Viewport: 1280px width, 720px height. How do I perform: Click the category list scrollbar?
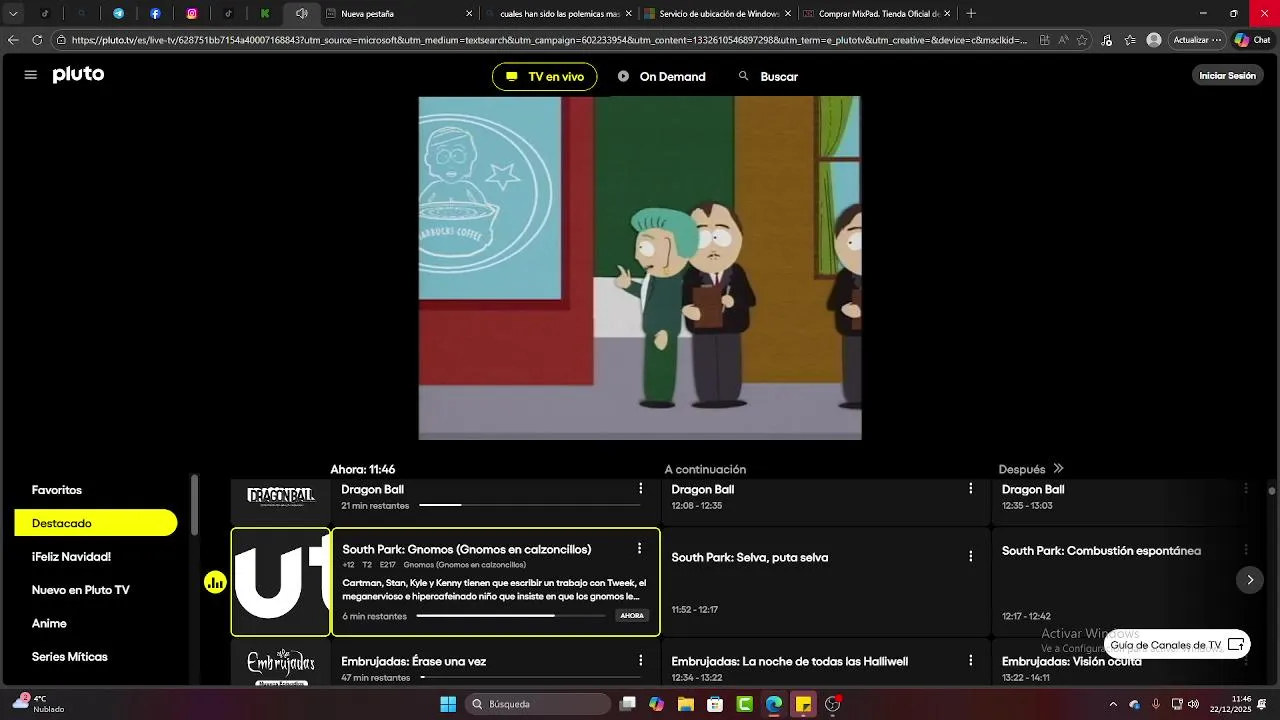195,505
